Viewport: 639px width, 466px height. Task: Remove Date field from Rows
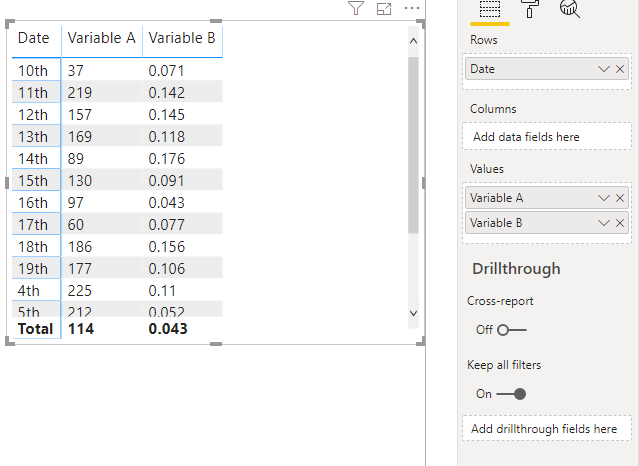point(620,69)
